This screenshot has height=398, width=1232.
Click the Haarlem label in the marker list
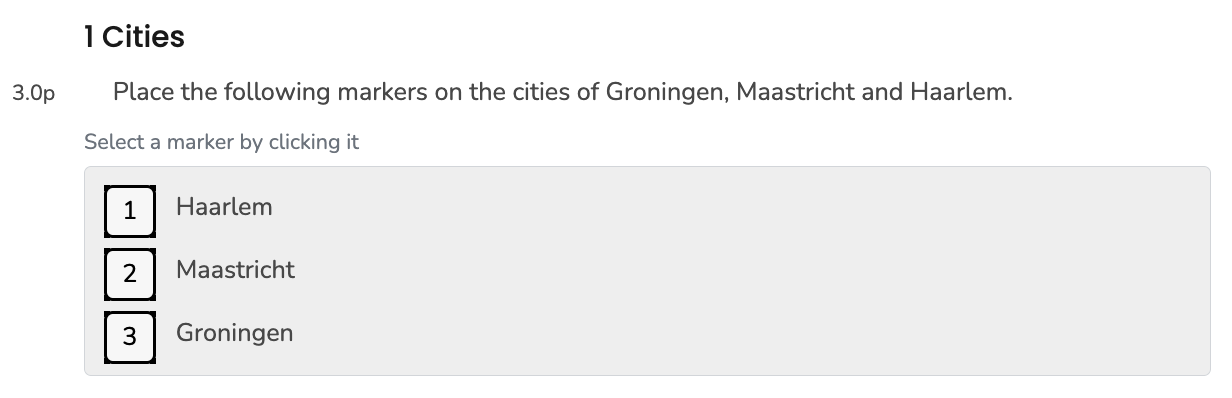coord(224,207)
